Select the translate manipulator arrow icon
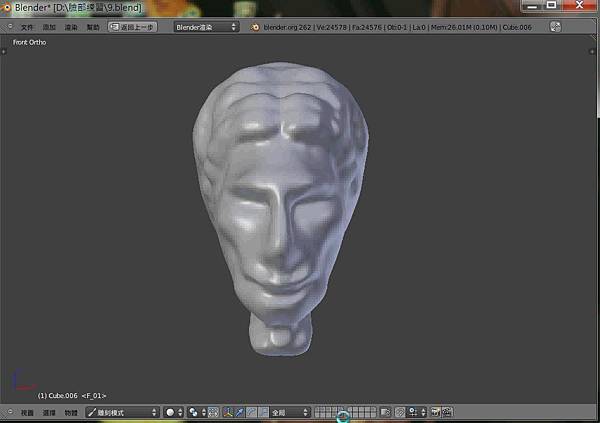Viewport: 600px width, 423px height. 239,412
